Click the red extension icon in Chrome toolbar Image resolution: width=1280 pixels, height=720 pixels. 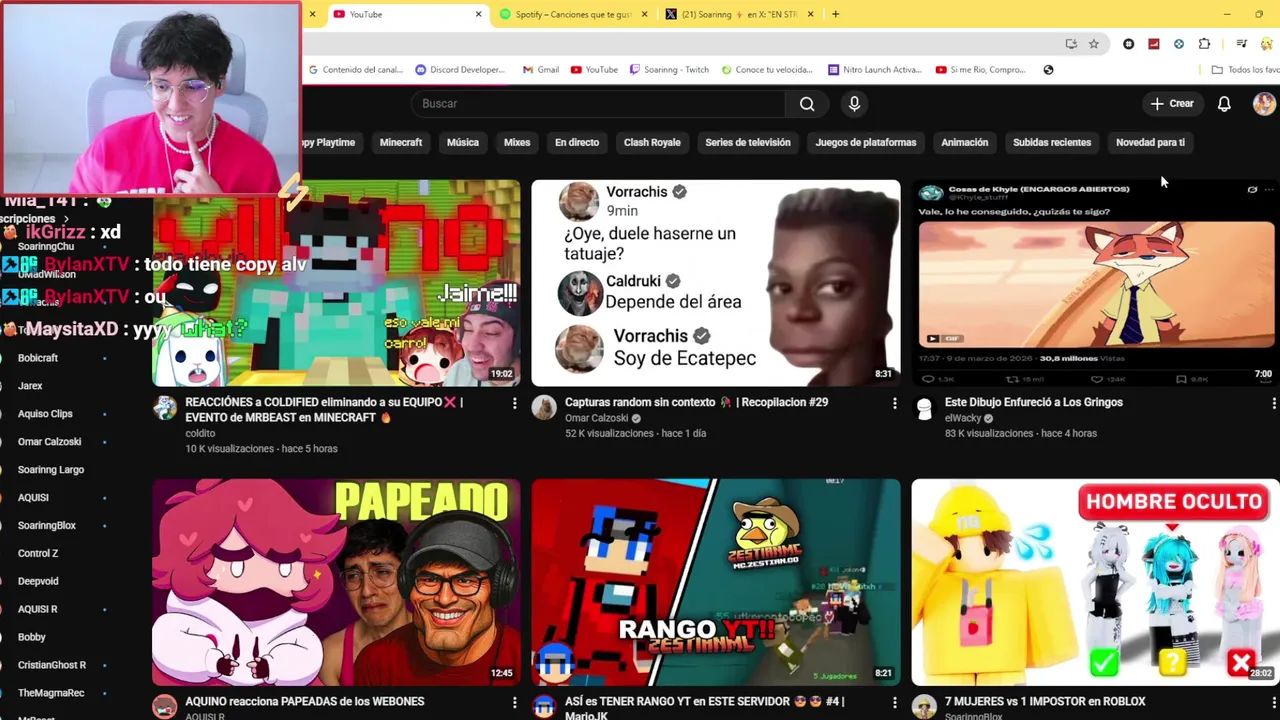(1154, 44)
